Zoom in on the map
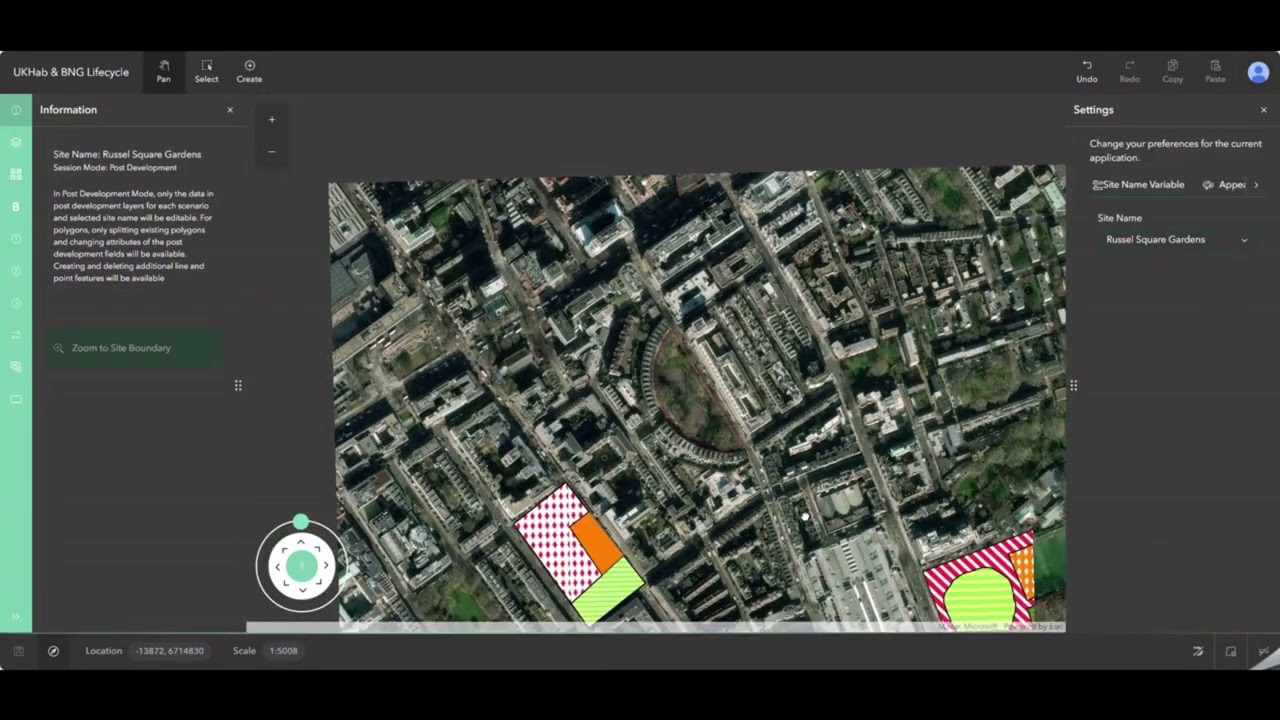The width and height of the screenshot is (1280, 720). 272,120
